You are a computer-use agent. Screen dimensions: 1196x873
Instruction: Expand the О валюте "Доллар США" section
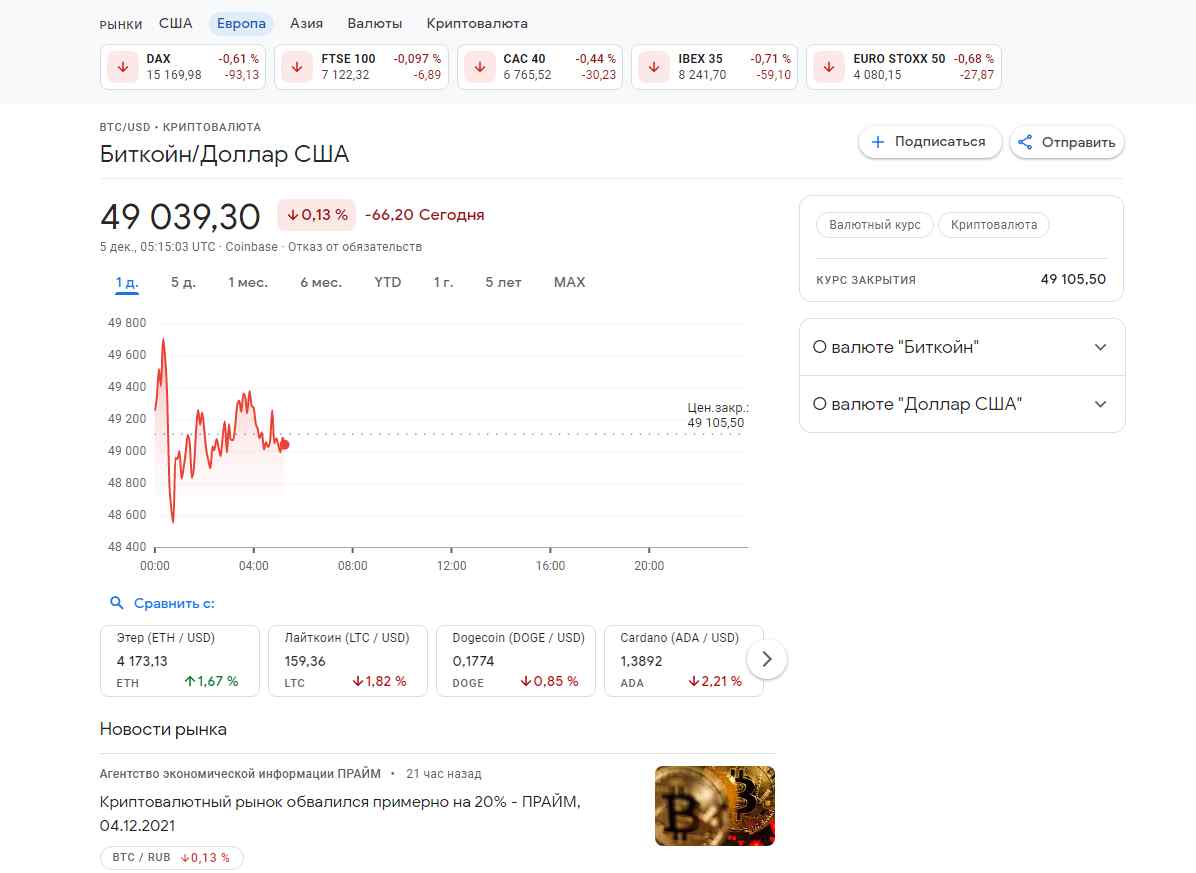coord(1100,404)
